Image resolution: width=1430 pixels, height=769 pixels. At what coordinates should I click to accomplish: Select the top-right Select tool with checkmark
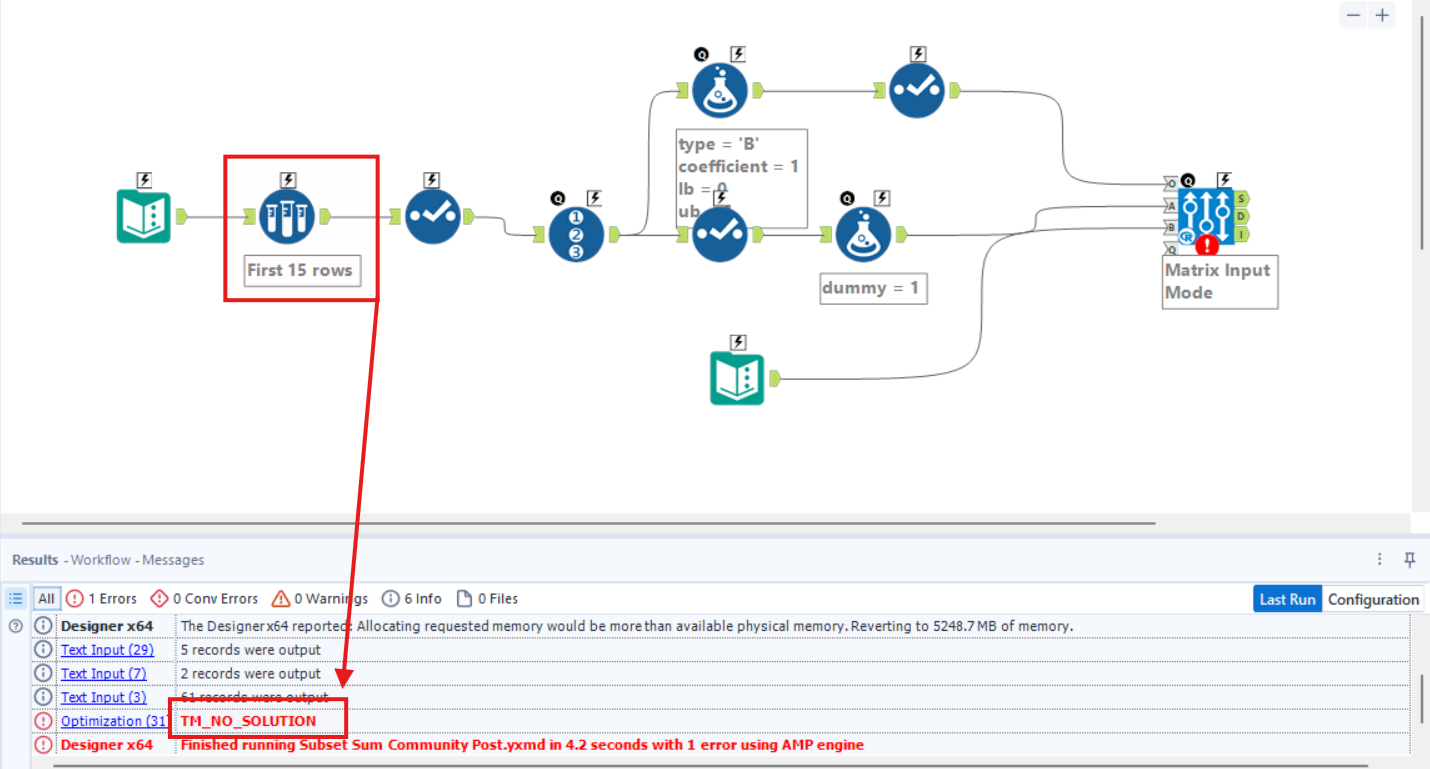click(x=916, y=89)
